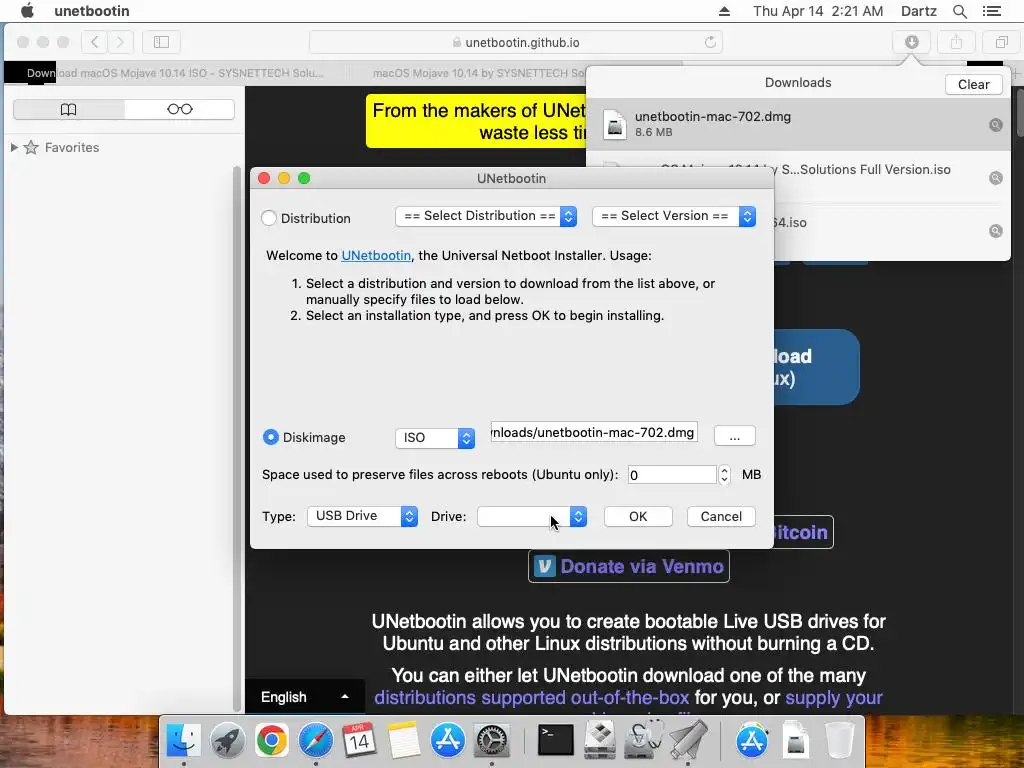Click the disk image path field
1024x768 pixels.
point(594,432)
